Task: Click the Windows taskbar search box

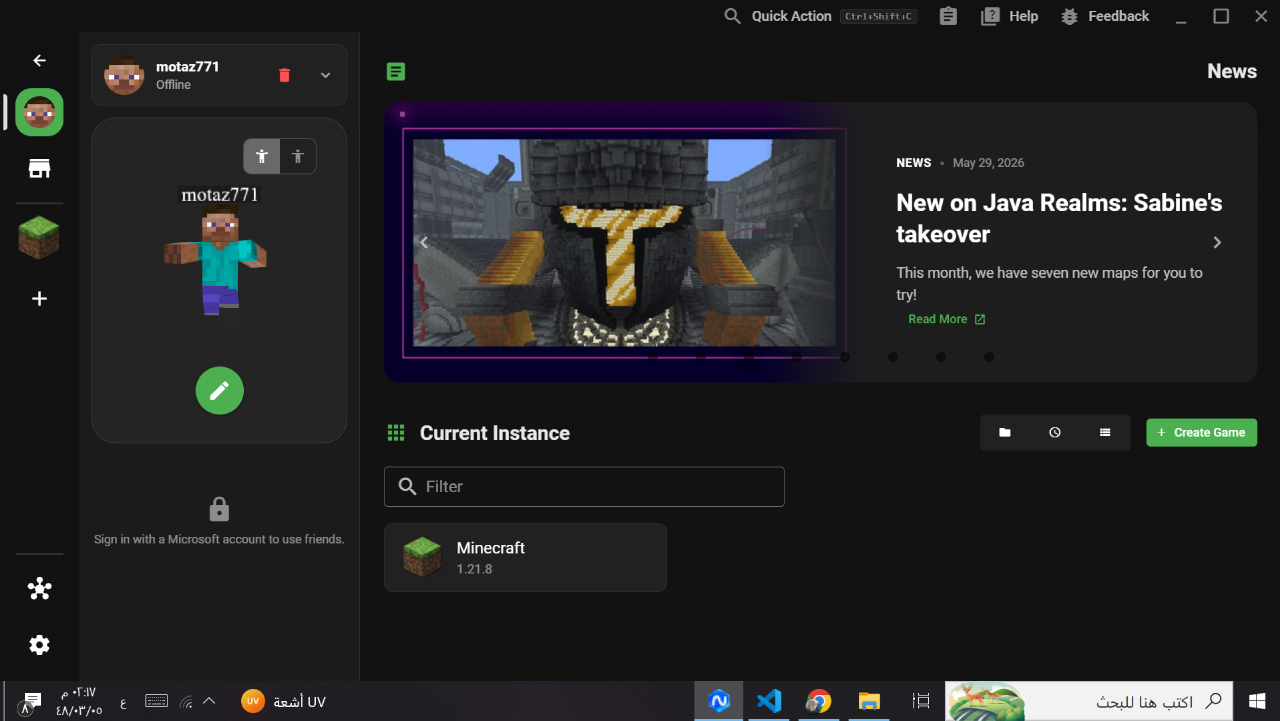Action: tap(1088, 701)
